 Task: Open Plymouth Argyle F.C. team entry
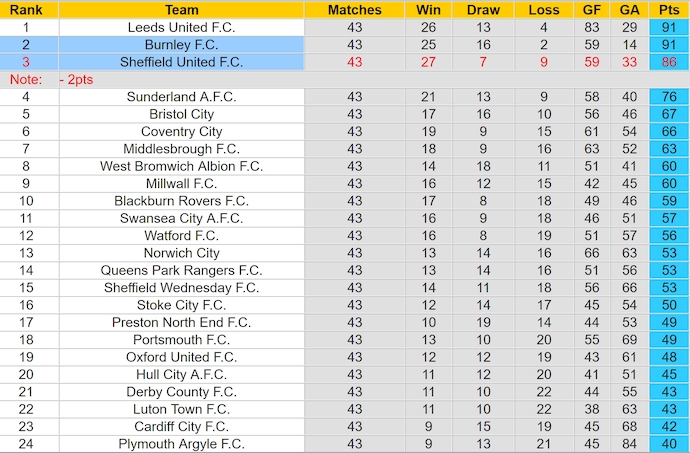(x=181, y=444)
